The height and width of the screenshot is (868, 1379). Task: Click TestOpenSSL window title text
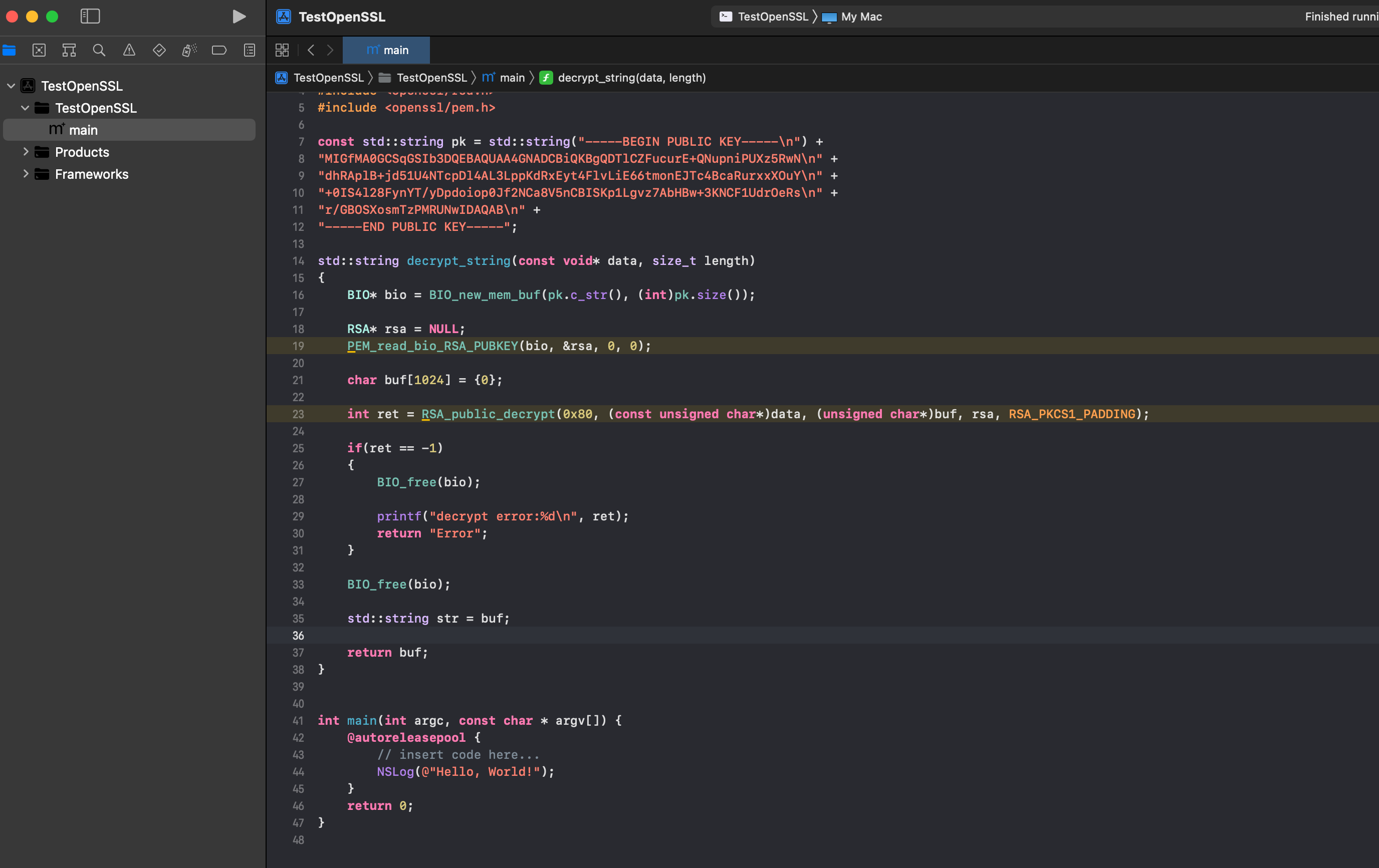(x=342, y=17)
